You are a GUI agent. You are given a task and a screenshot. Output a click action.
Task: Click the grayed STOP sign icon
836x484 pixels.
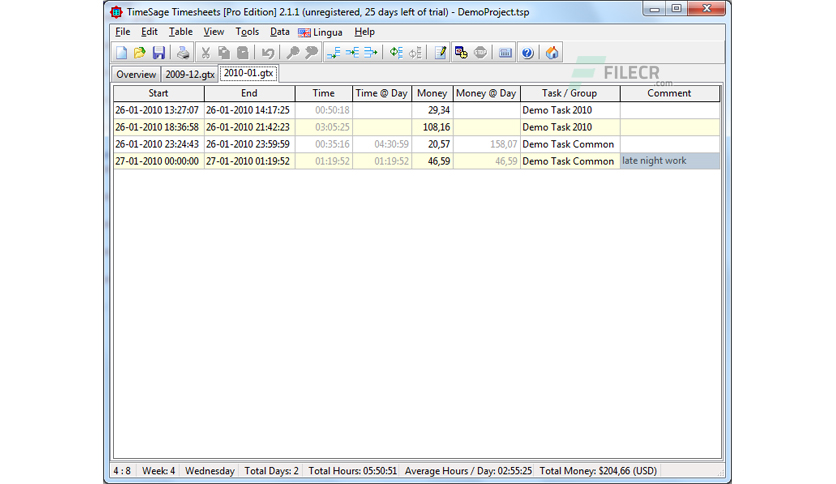coord(480,52)
